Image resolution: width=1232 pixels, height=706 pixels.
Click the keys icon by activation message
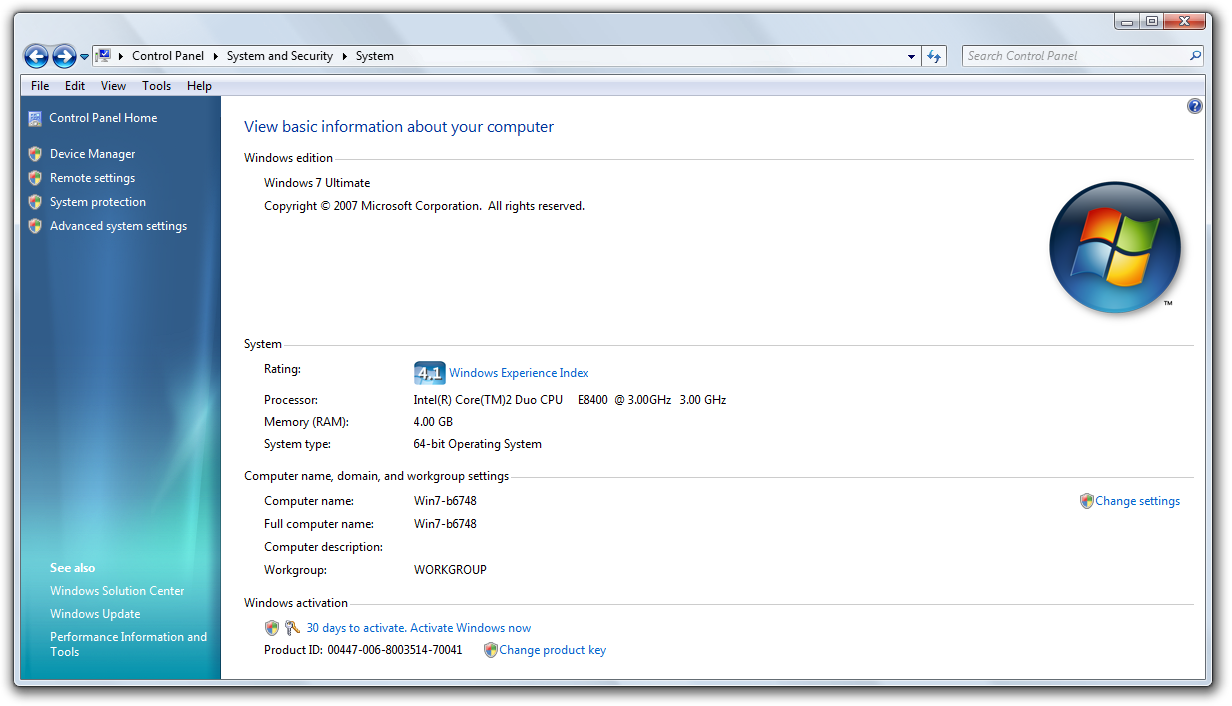[292, 628]
